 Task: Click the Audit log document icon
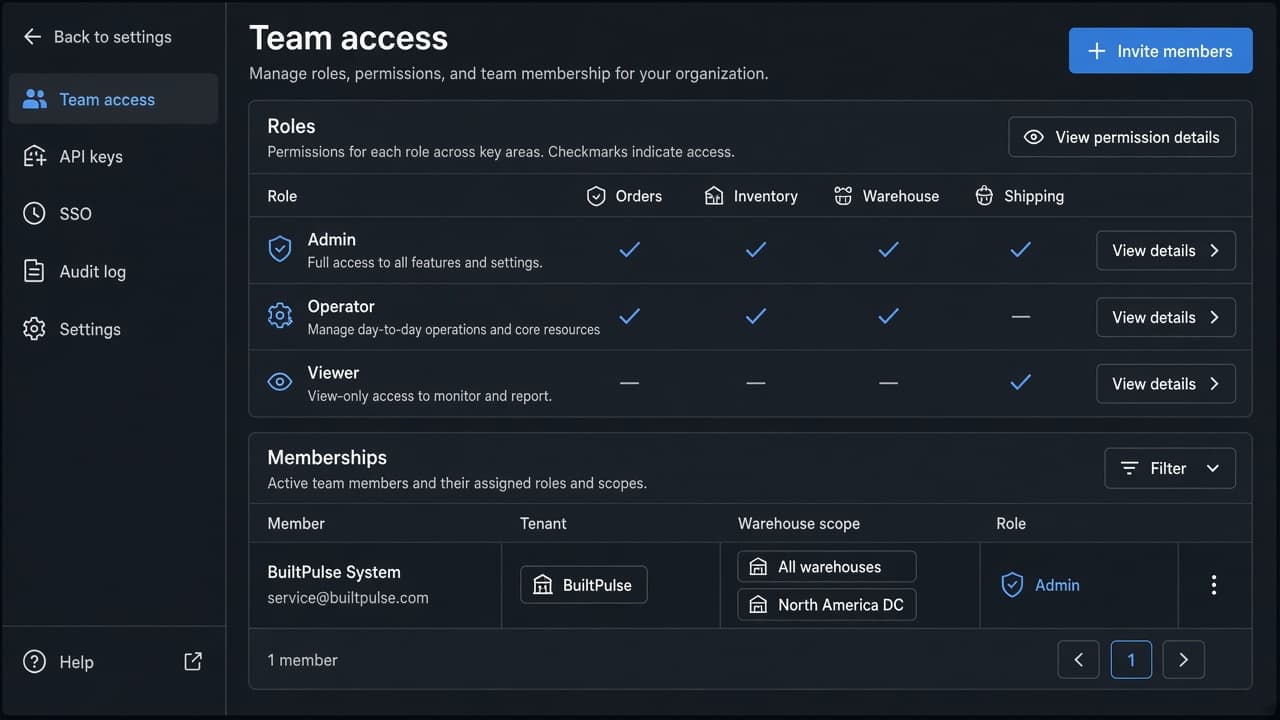[x=35, y=271]
